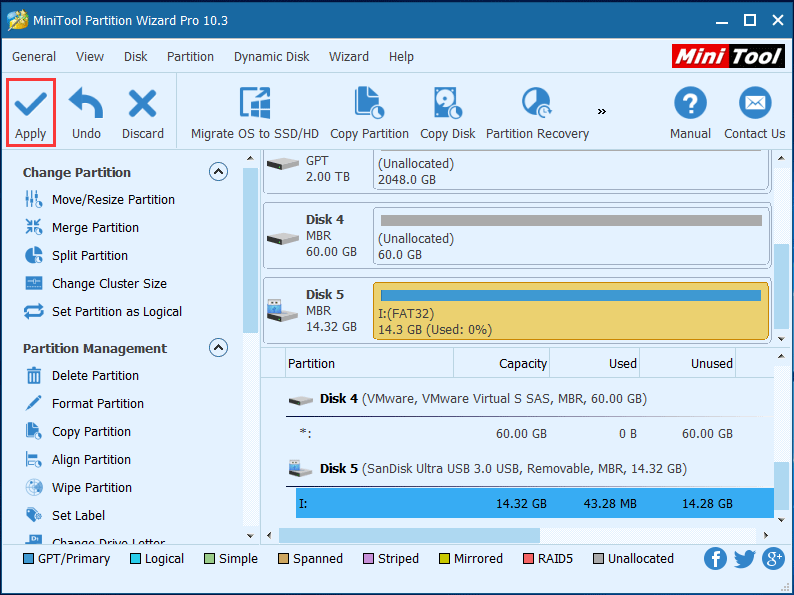
Task: Choose Align Partition in sidebar
Action: click(77, 460)
